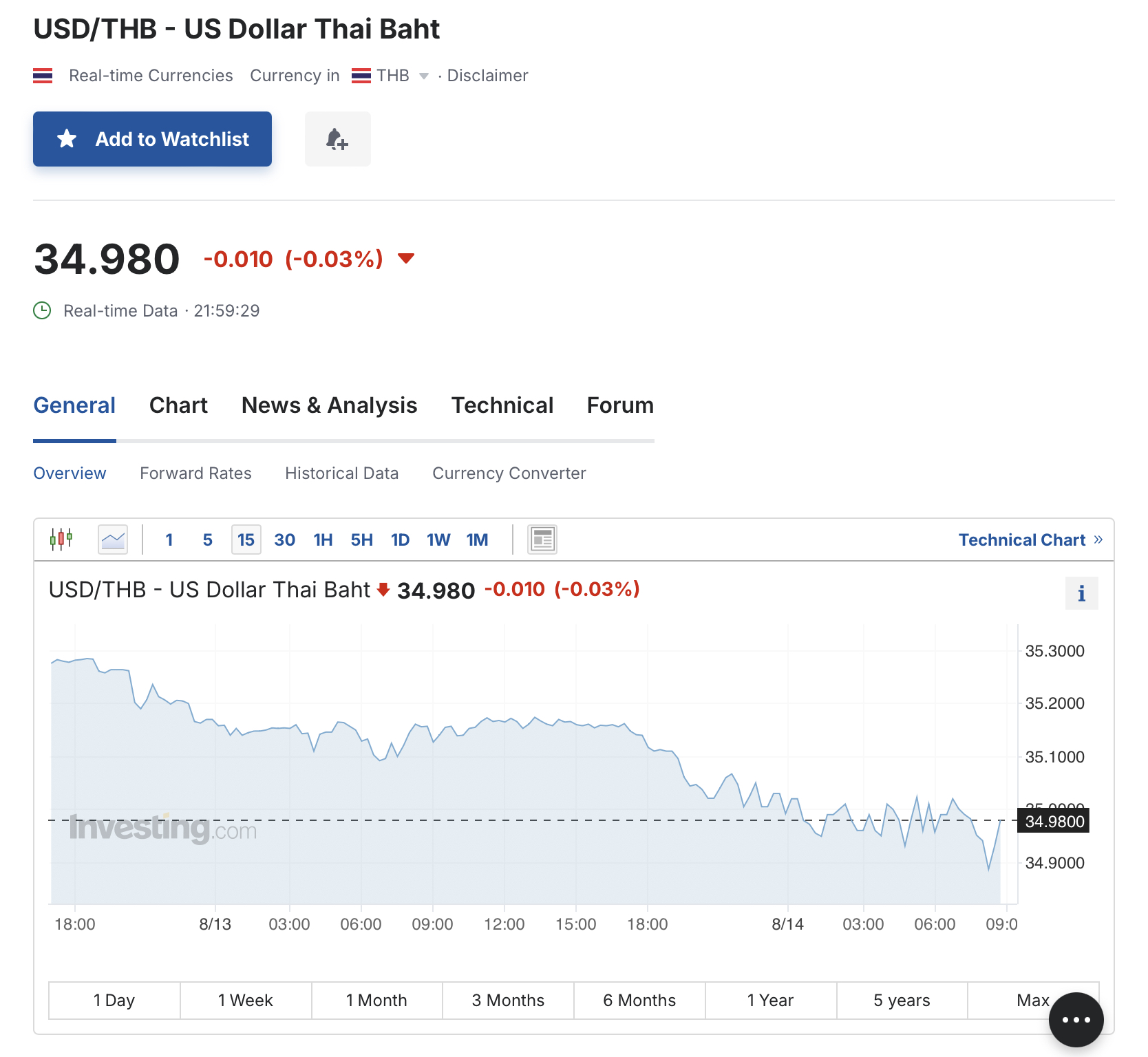Image resolution: width=1148 pixels, height=1057 pixels.
Task: Expand the THB currency dropdown
Action: [423, 76]
